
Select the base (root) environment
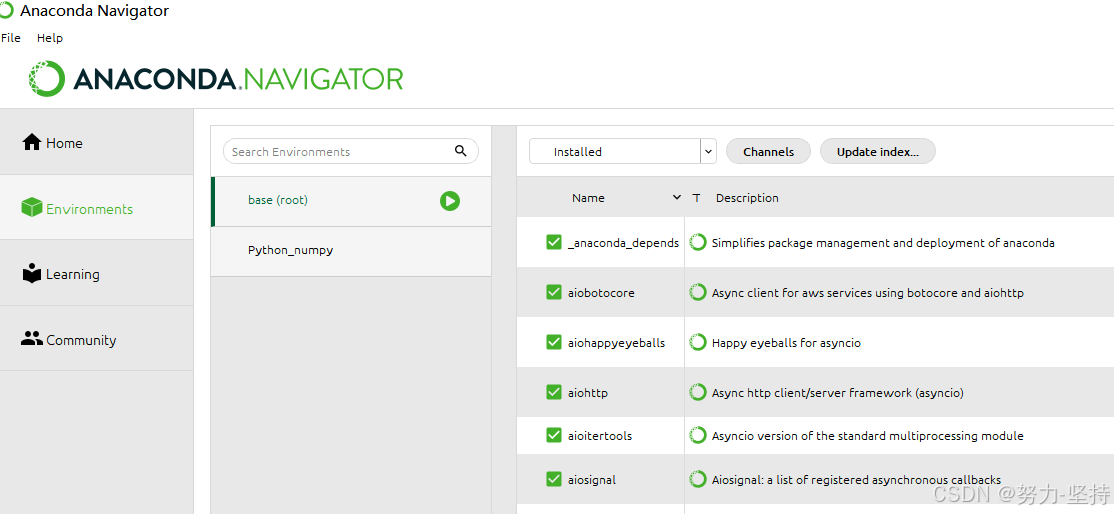[x=351, y=201]
